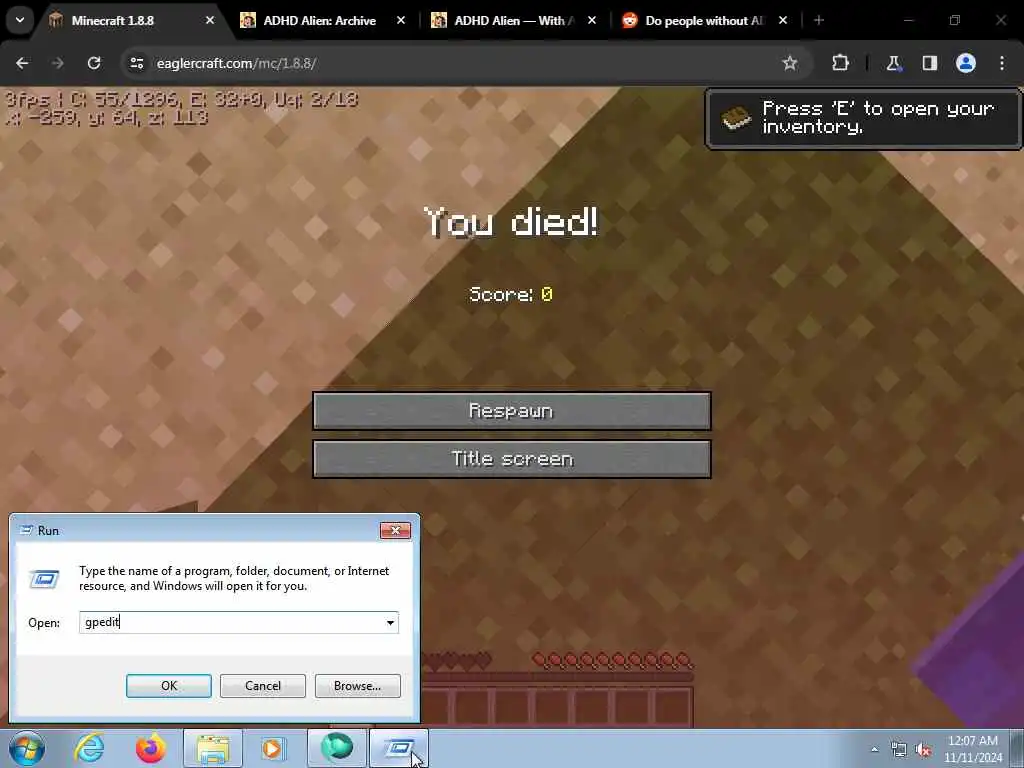Viewport: 1024px width, 768px height.
Task: Show hidden system tray icons arrow
Action: pyautogui.click(x=874, y=749)
